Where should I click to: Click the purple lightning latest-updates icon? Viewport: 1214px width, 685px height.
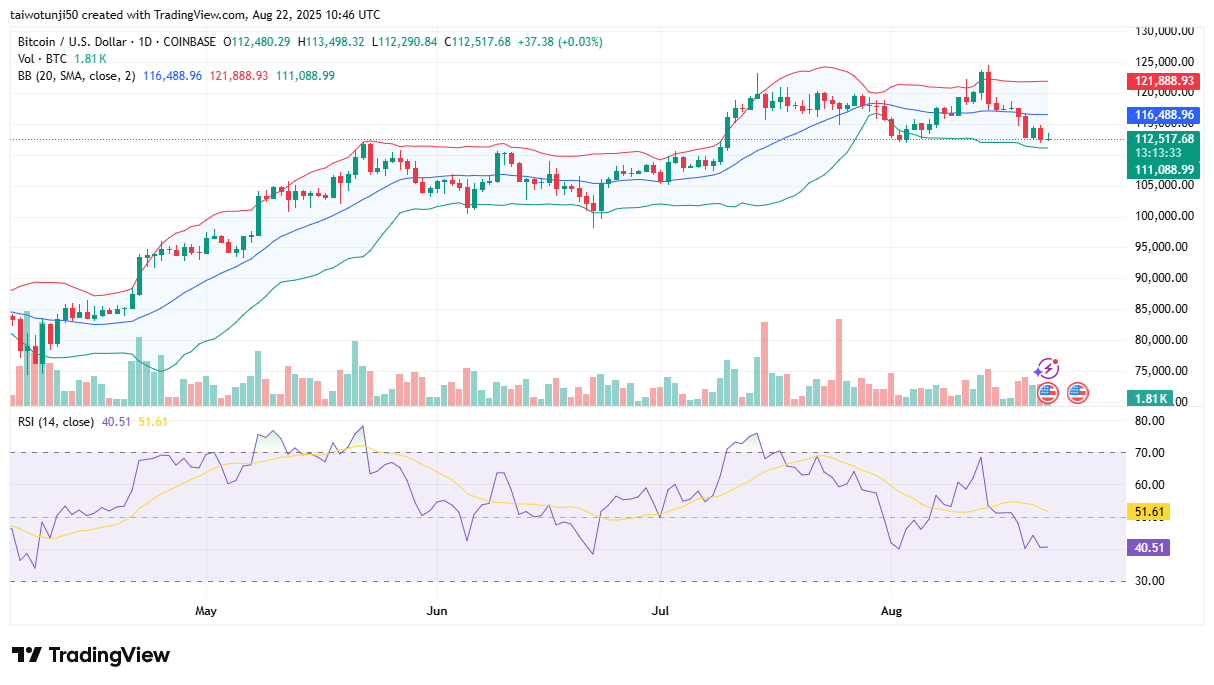click(x=1047, y=369)
